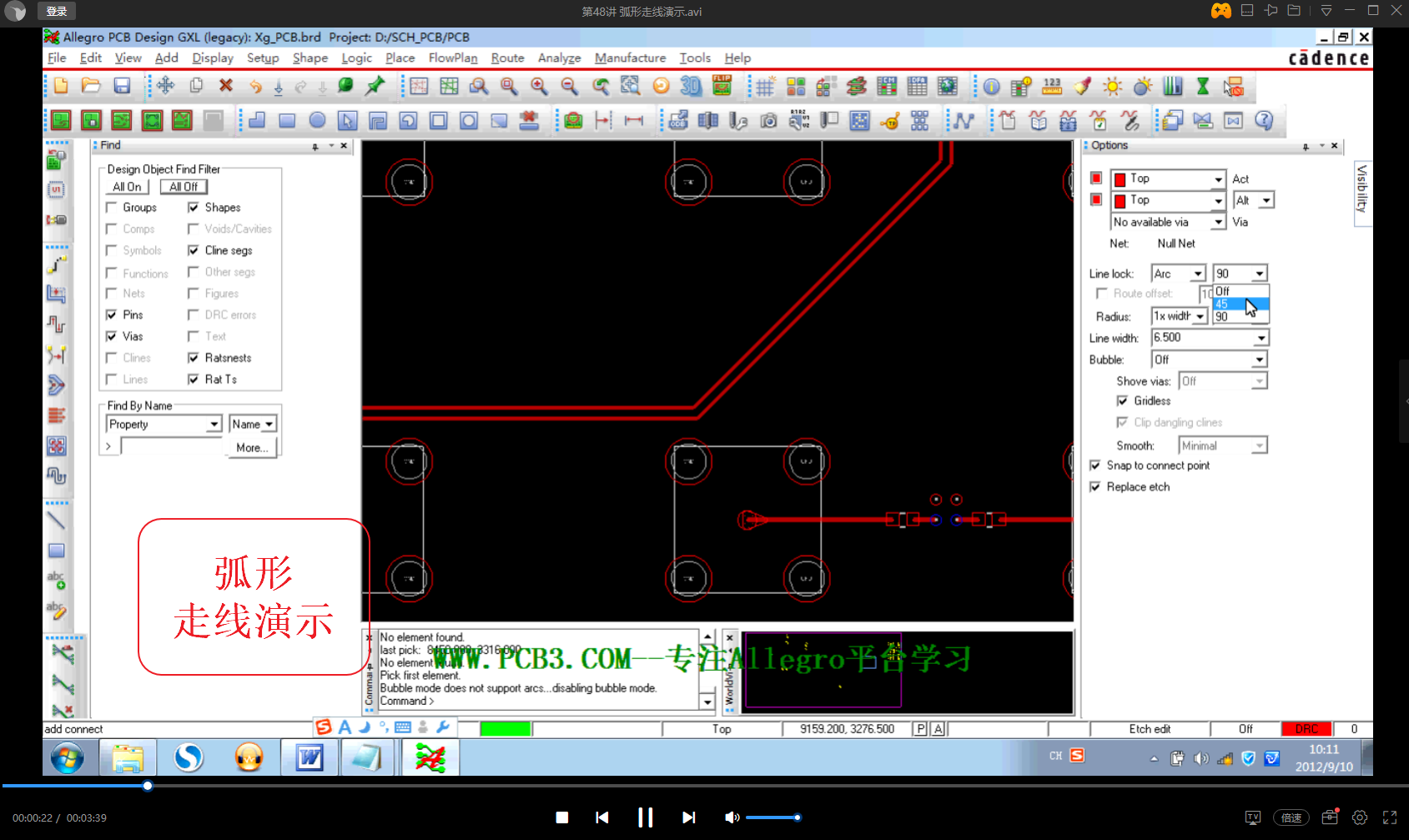Viewport: 1409px width, 840px height.
Task: Click the All Off button
Action: point(184,187)
